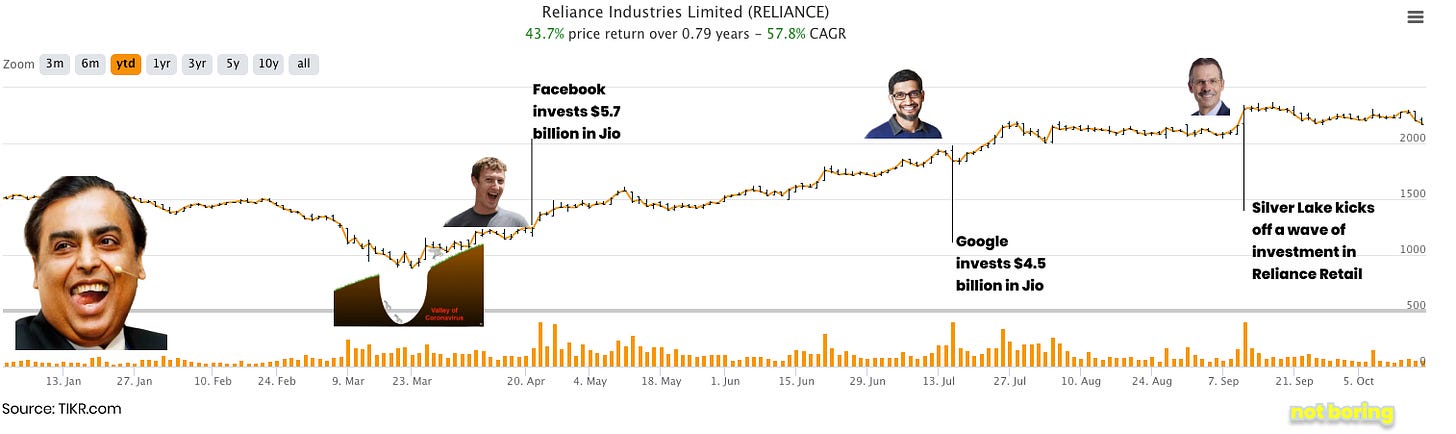Click the Silver Lake executive photo
1456x434 pixels.
pos(1208,86)
